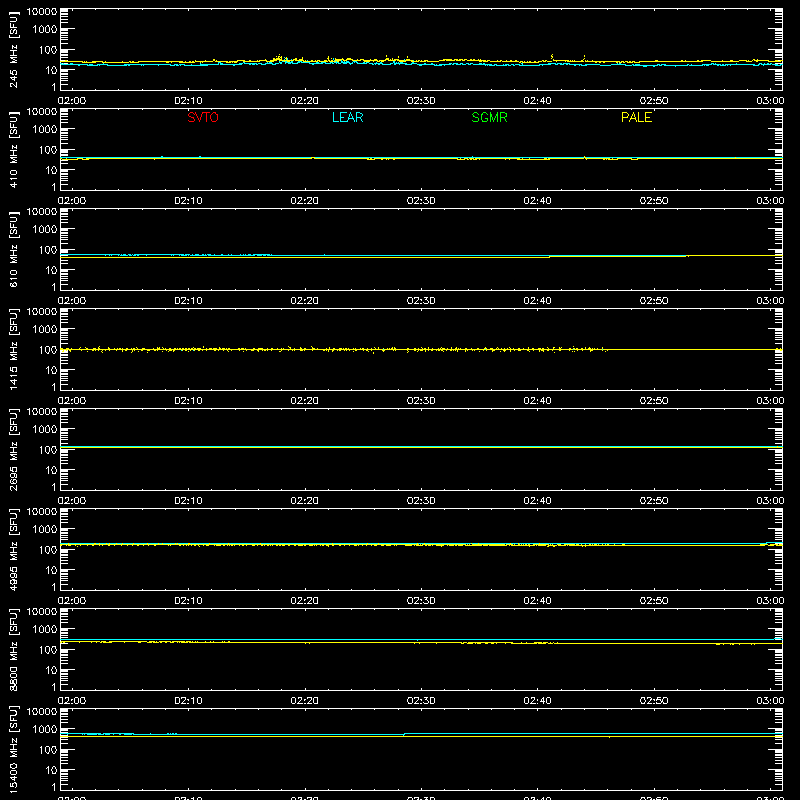Screen dimensions: 800x800
Task: Click 03:00 tick under the 245 MHz plot
Action: point(770,101)
